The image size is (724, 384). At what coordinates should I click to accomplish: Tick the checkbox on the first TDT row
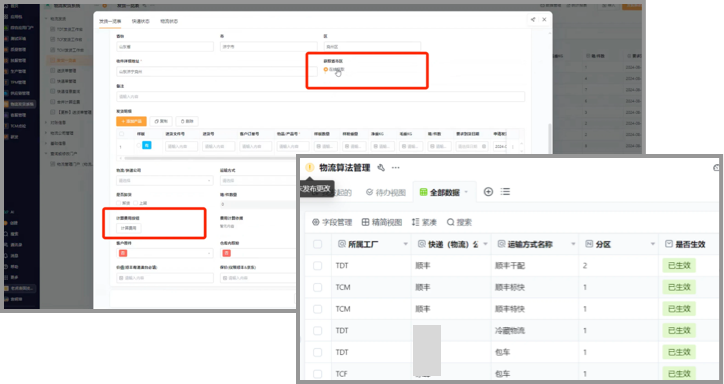(317, 265)
